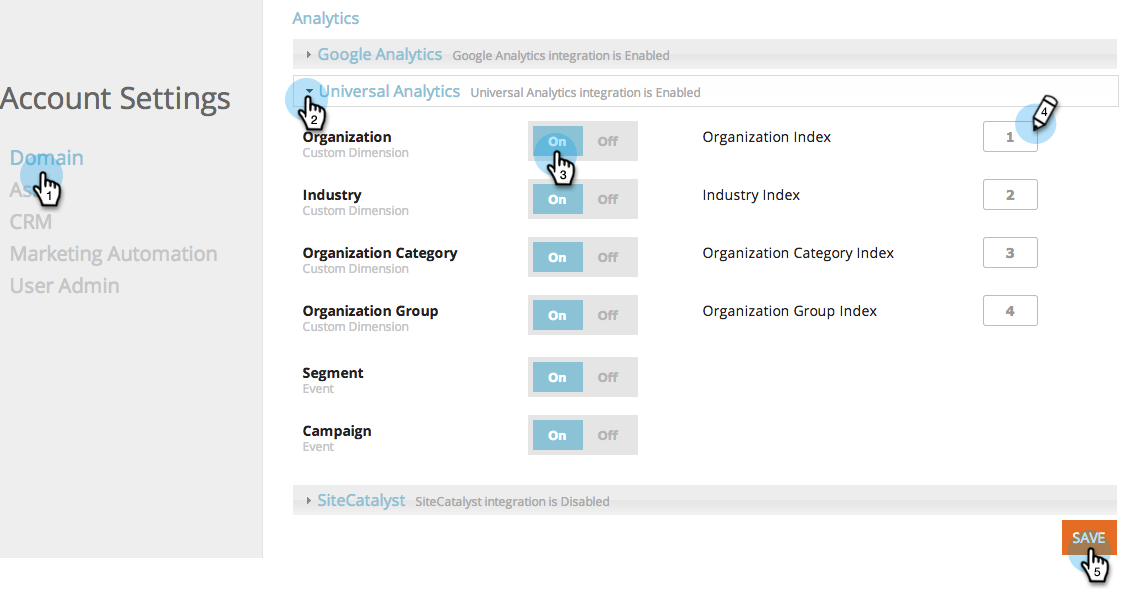Turn on the Organization custom dimension

point(557,141)
